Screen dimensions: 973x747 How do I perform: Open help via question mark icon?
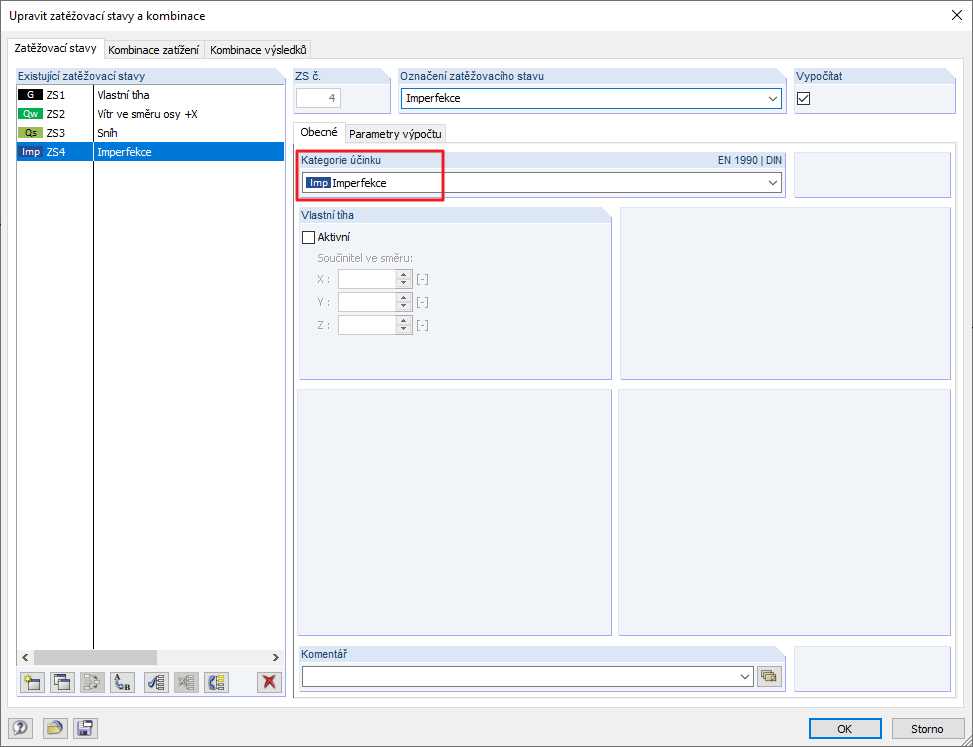point(20,728)
